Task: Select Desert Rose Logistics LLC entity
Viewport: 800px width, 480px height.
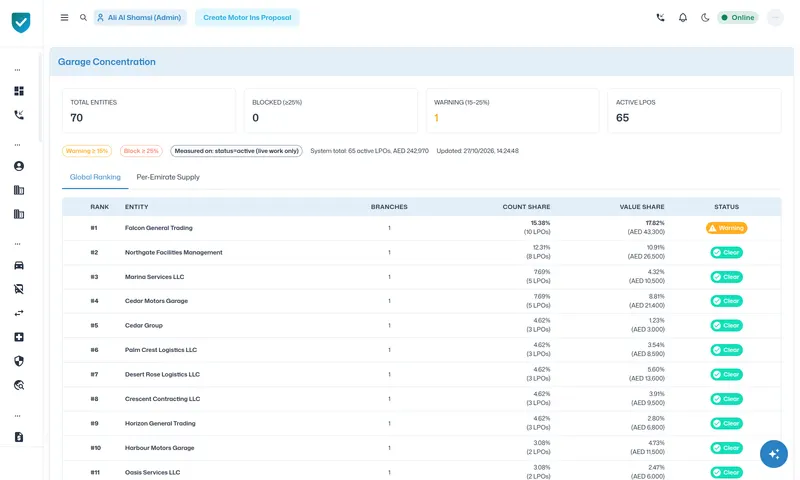Action: point(162,374)
